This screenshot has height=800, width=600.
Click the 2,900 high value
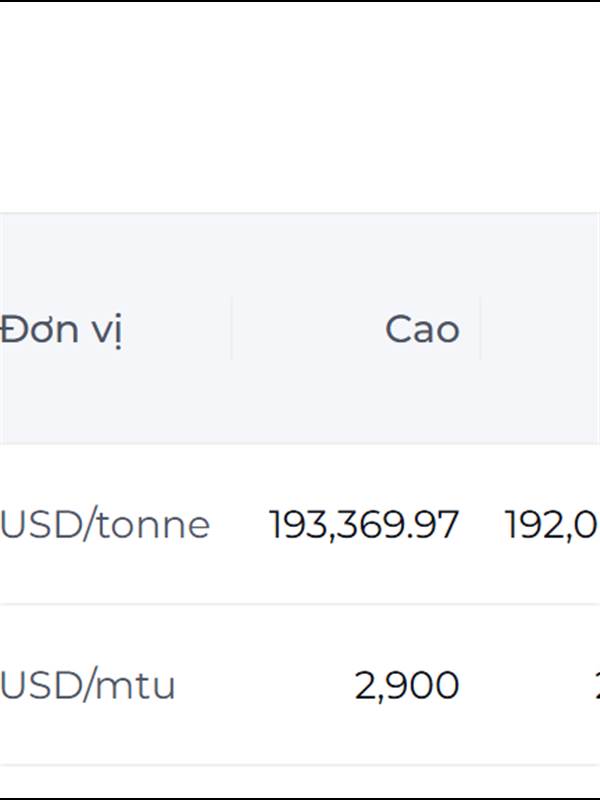point(407,685)
